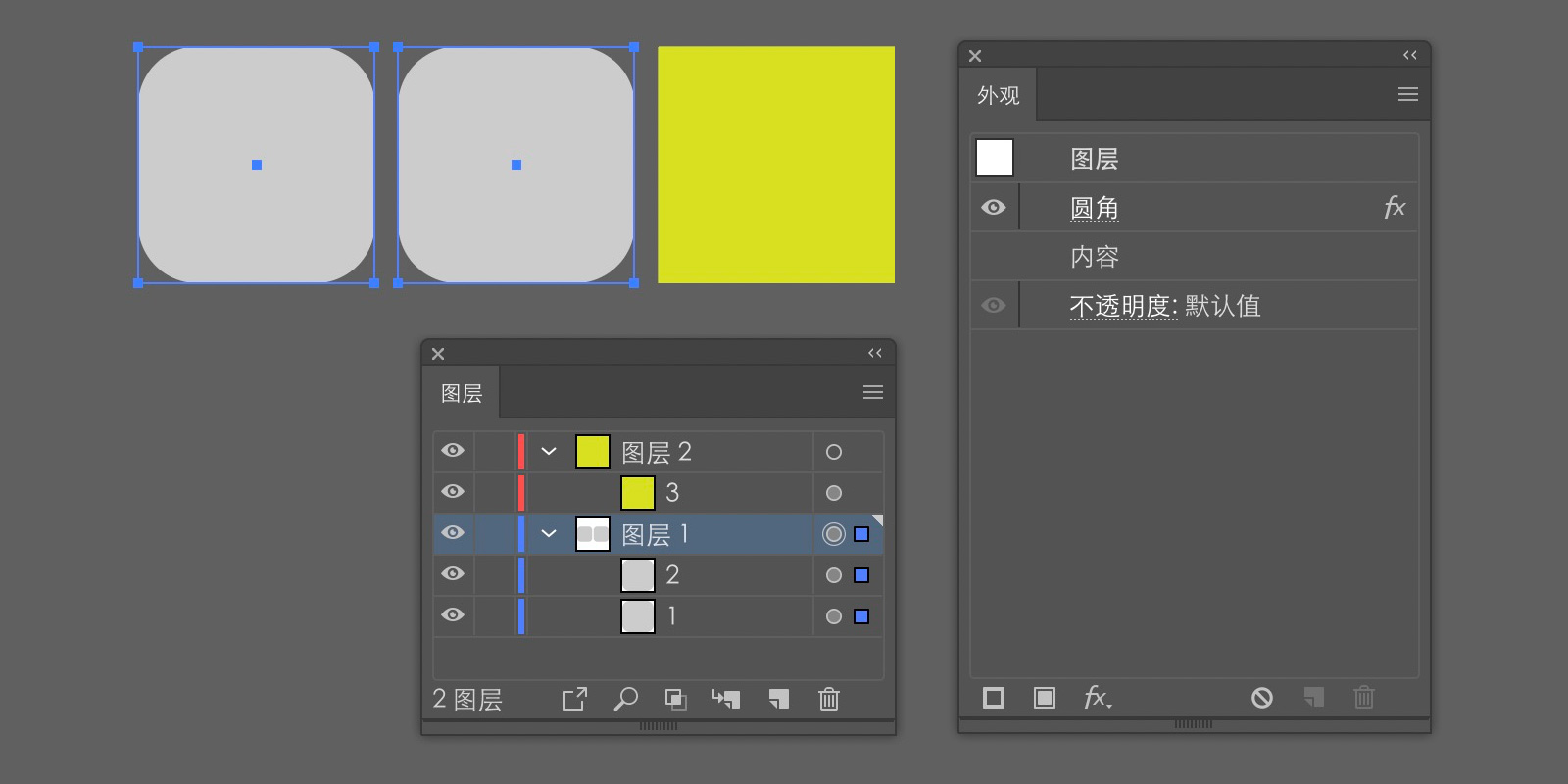
Task: Toggle visibility of 图层 1
Action: tap(453, 533)
